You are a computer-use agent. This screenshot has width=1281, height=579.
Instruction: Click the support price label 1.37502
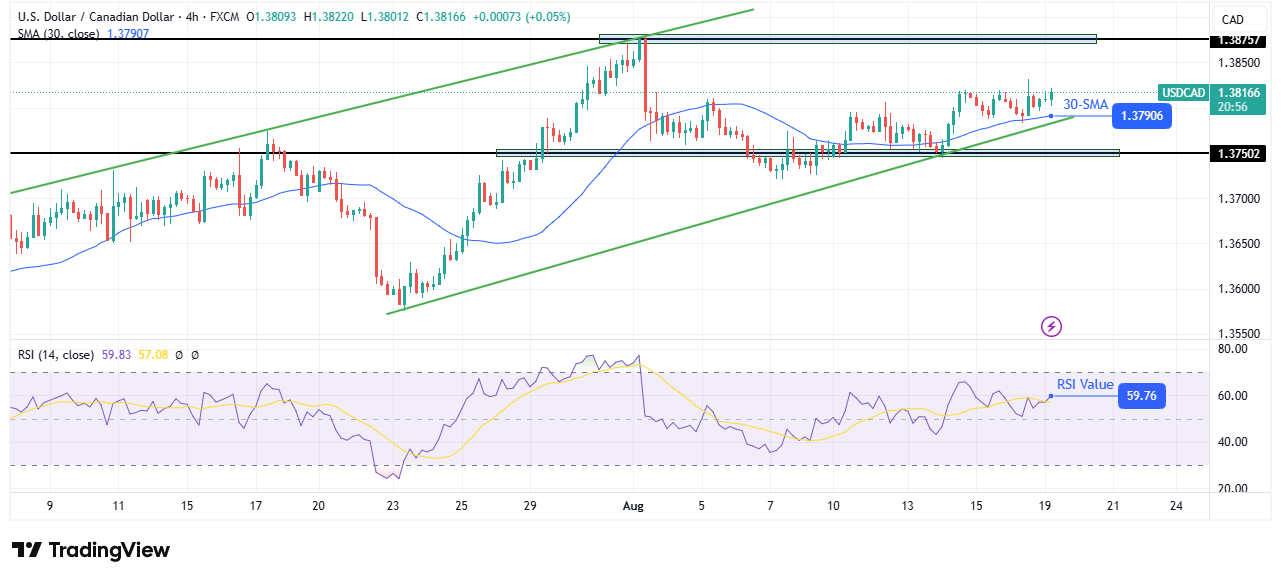pyautogui.click(x=1239, y=152)
